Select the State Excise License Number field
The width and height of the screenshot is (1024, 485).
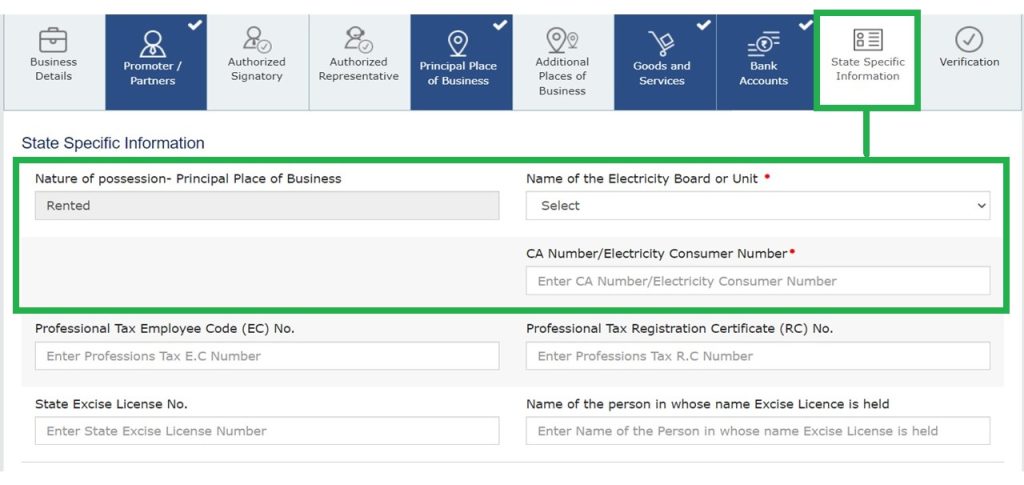pos(267,431)
